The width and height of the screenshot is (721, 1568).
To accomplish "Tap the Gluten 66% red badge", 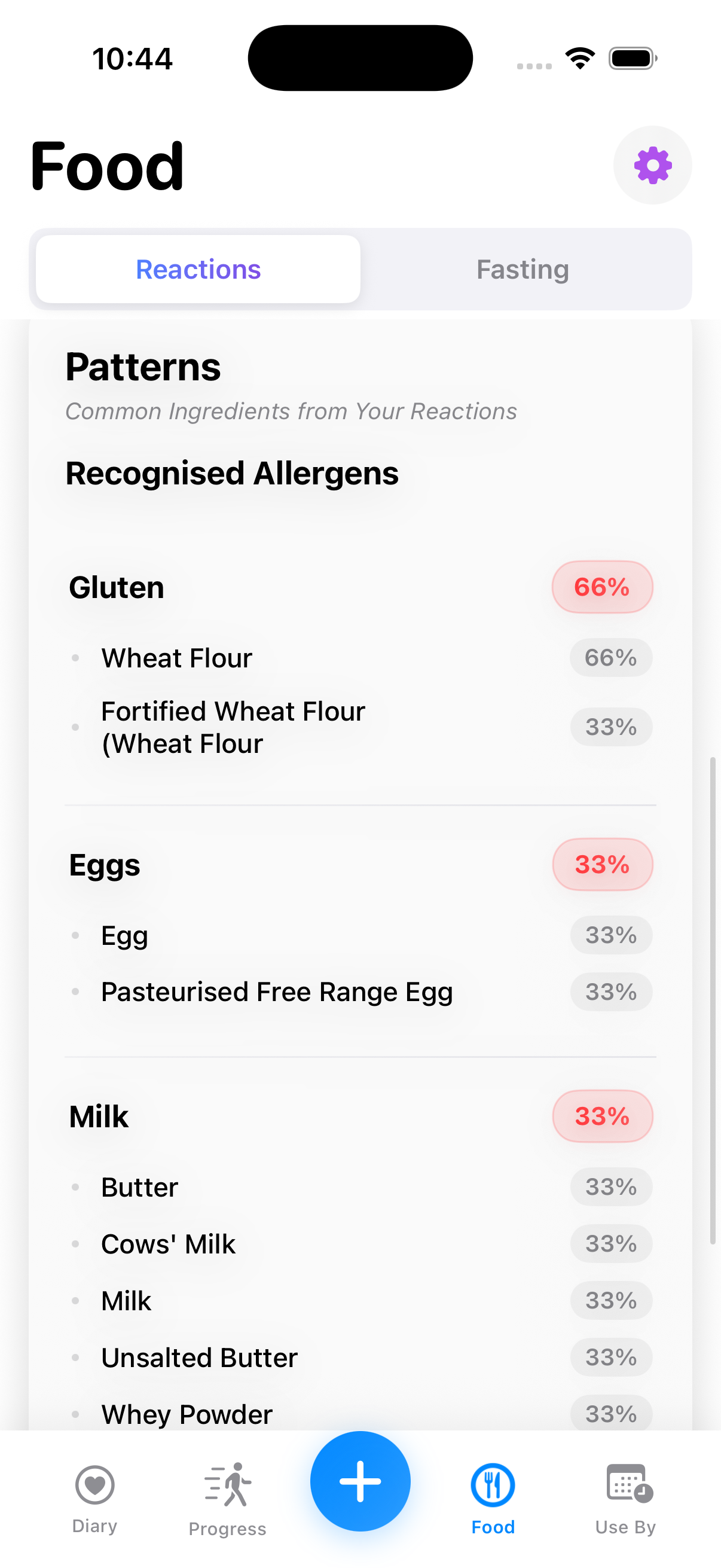I will coord(602,587).
